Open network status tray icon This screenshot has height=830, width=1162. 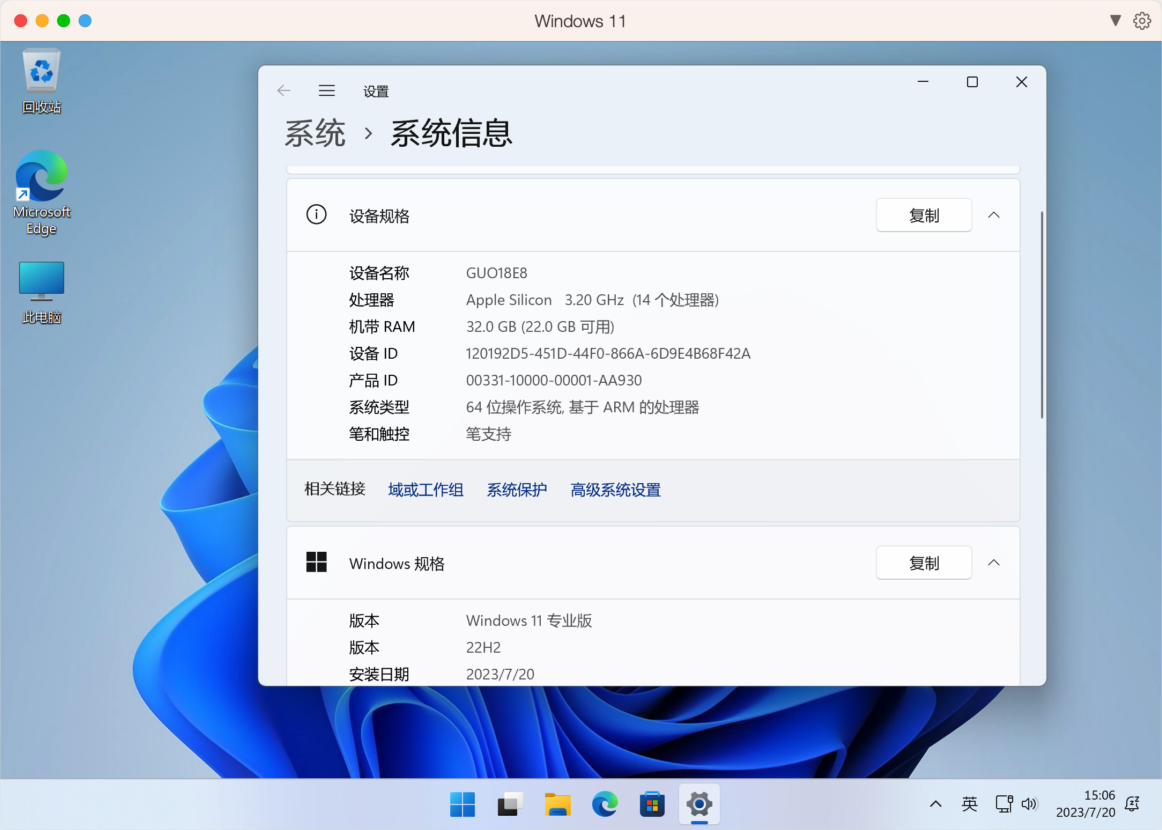pyautogui.click(x=1003, y=804)
